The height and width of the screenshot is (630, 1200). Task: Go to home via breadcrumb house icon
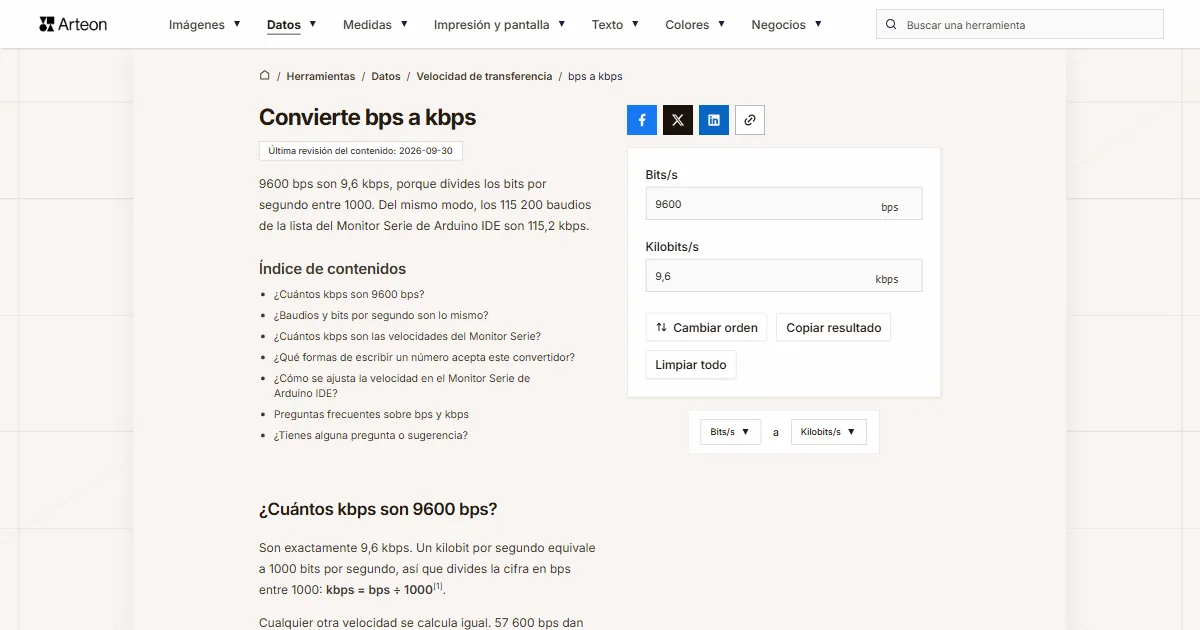265,76
